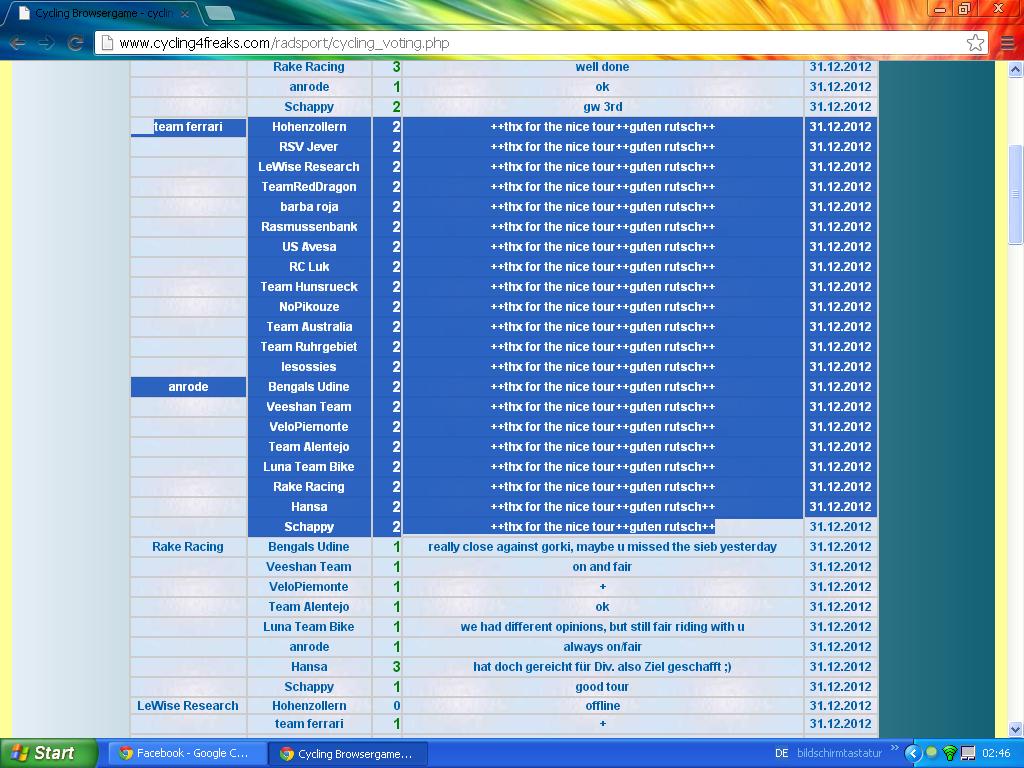Click score 0 in offline Hohenzollern row

(396, 705)
